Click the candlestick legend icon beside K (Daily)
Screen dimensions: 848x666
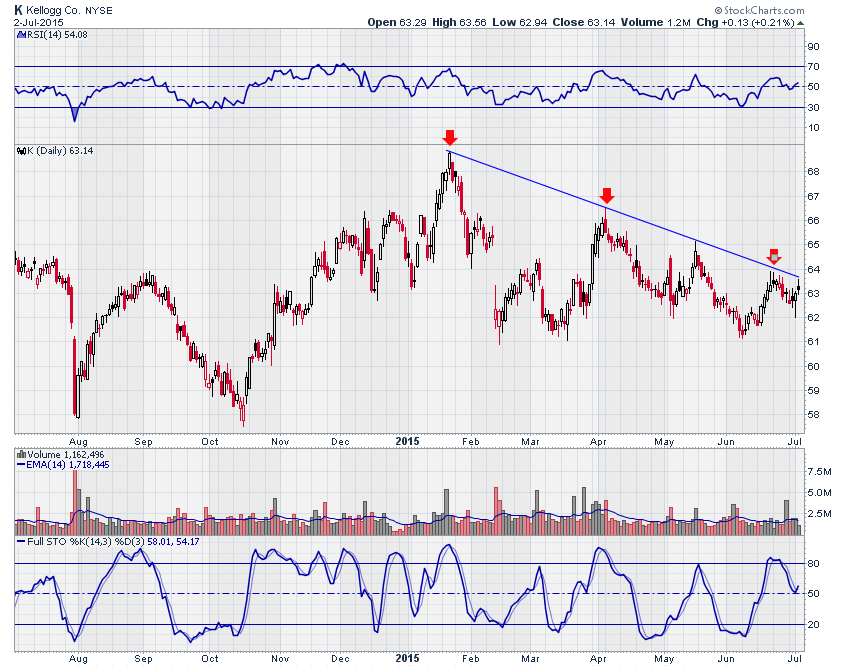point(21,151)
